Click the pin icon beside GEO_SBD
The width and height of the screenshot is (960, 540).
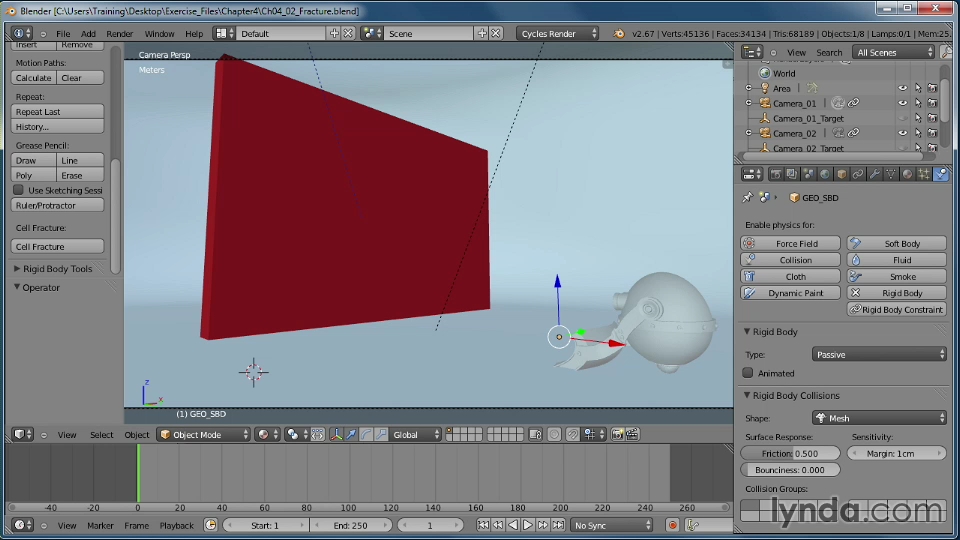pos(748,197)
